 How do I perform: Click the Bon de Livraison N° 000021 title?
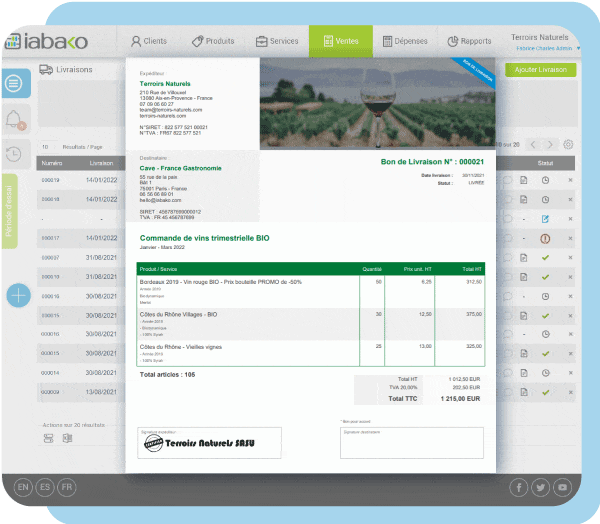[x=432, y=162]
